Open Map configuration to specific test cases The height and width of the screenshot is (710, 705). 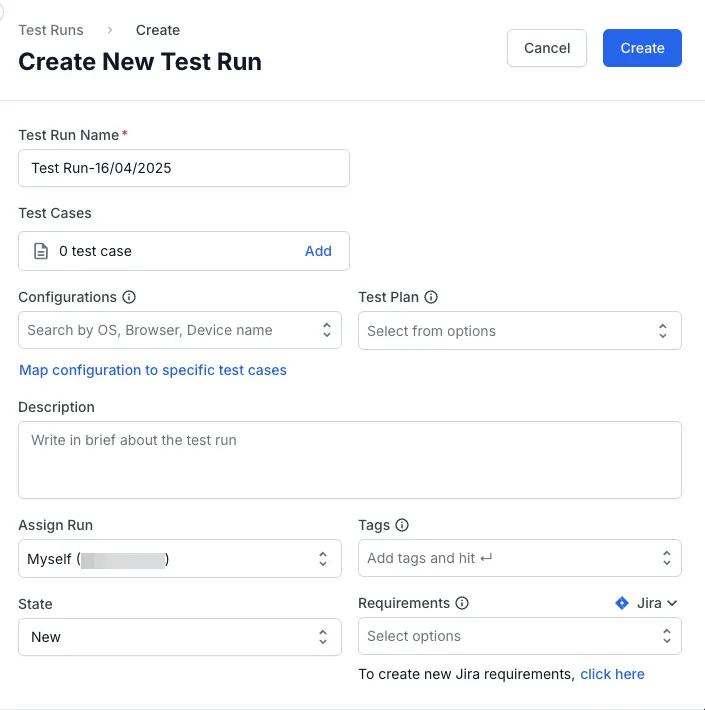[153, 370]
